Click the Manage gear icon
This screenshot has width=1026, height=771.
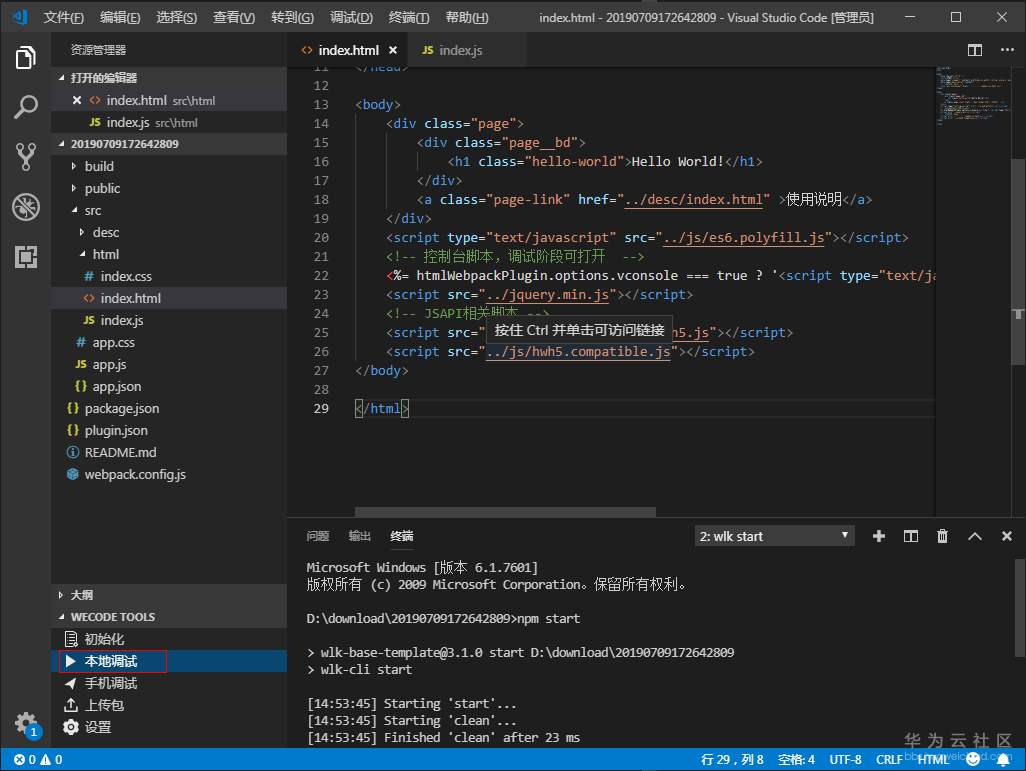pos(26,723)
